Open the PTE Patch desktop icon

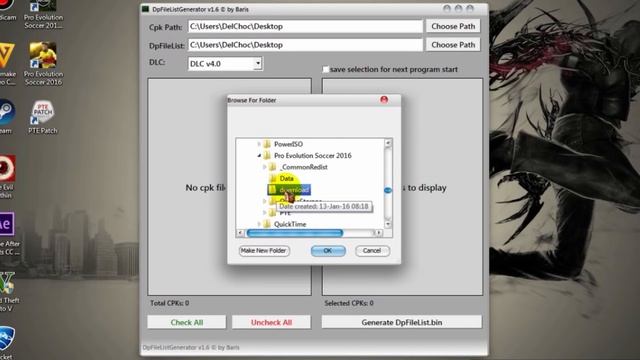[42, 117]
